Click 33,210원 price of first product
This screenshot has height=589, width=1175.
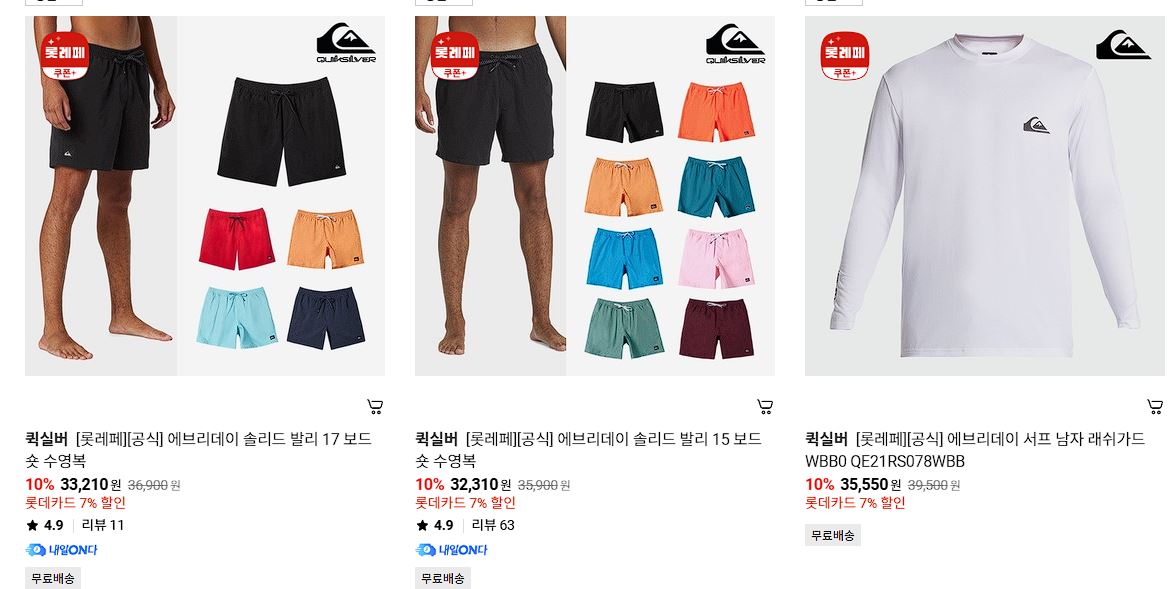(x=90, y=485)
